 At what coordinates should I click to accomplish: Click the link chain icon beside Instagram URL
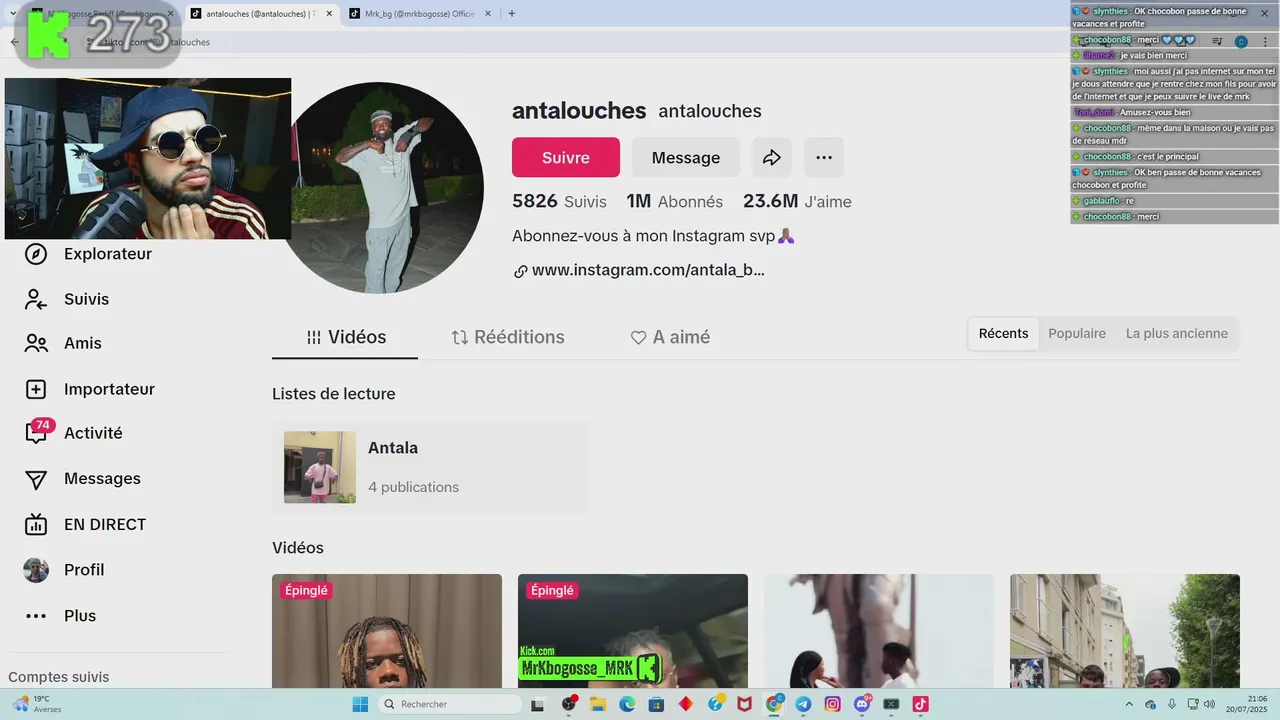(520, 271)
